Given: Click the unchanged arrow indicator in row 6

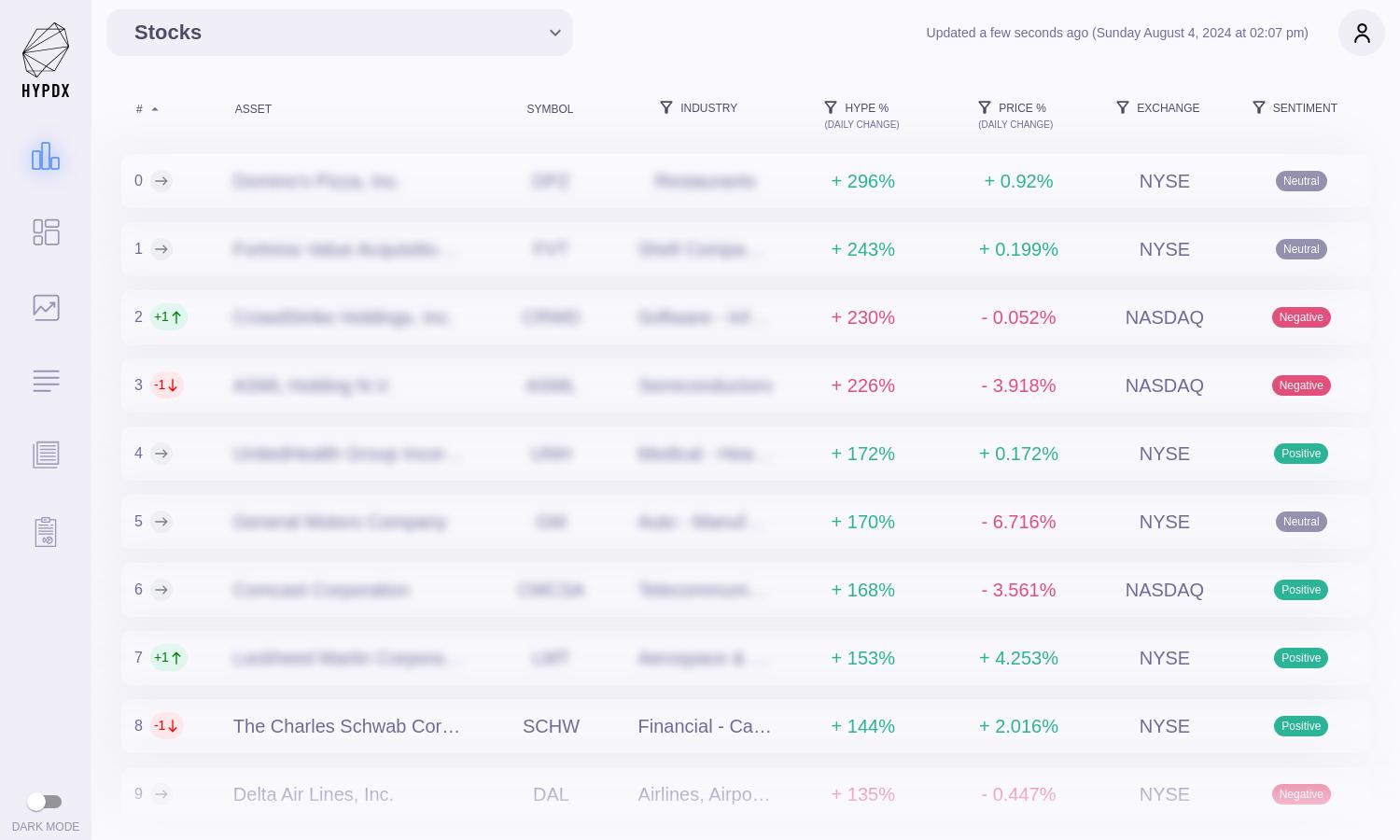Looking at the screenshot, I should (x=161, y=590).
